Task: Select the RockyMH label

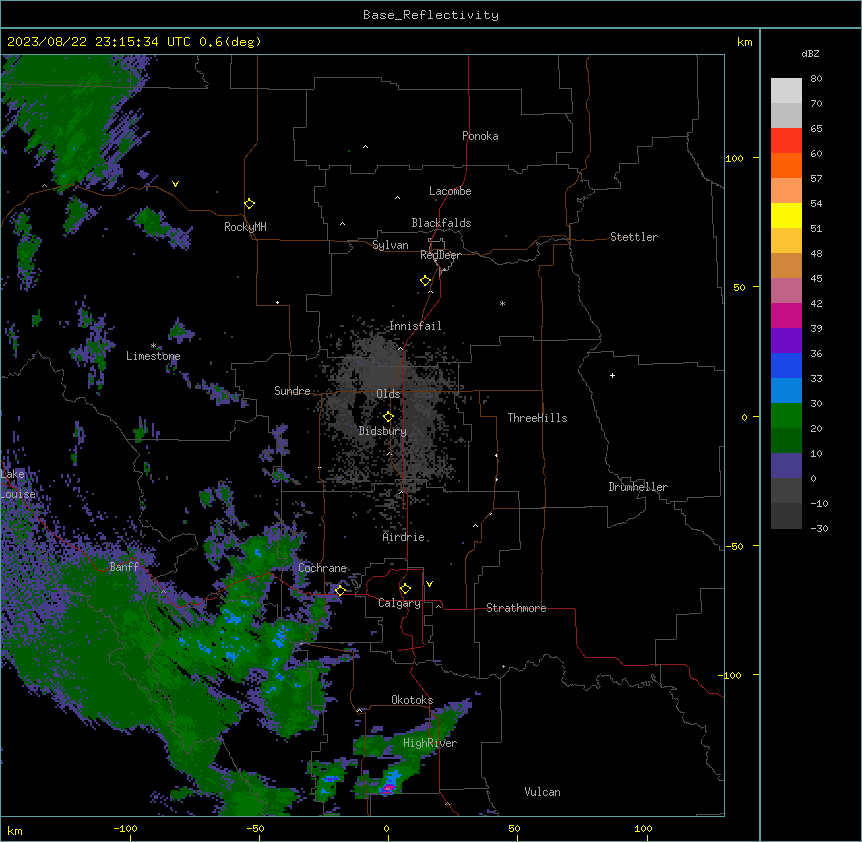Action: point(245,227)
